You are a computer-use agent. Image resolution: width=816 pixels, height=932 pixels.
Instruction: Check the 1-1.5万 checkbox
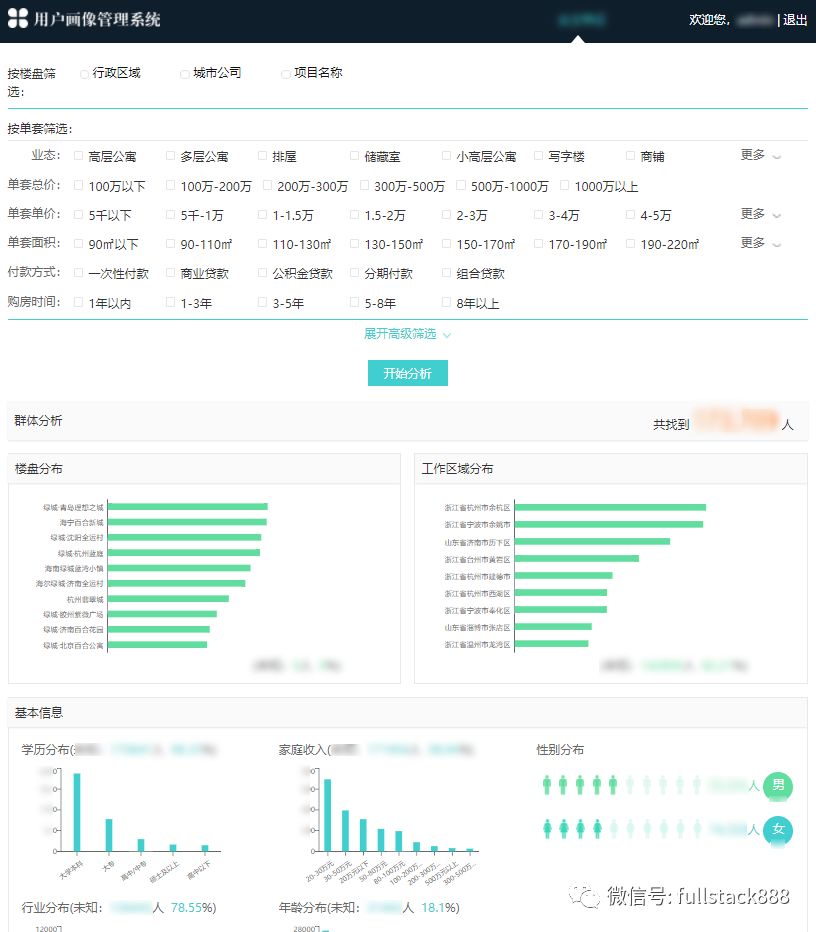coord(262,215)
